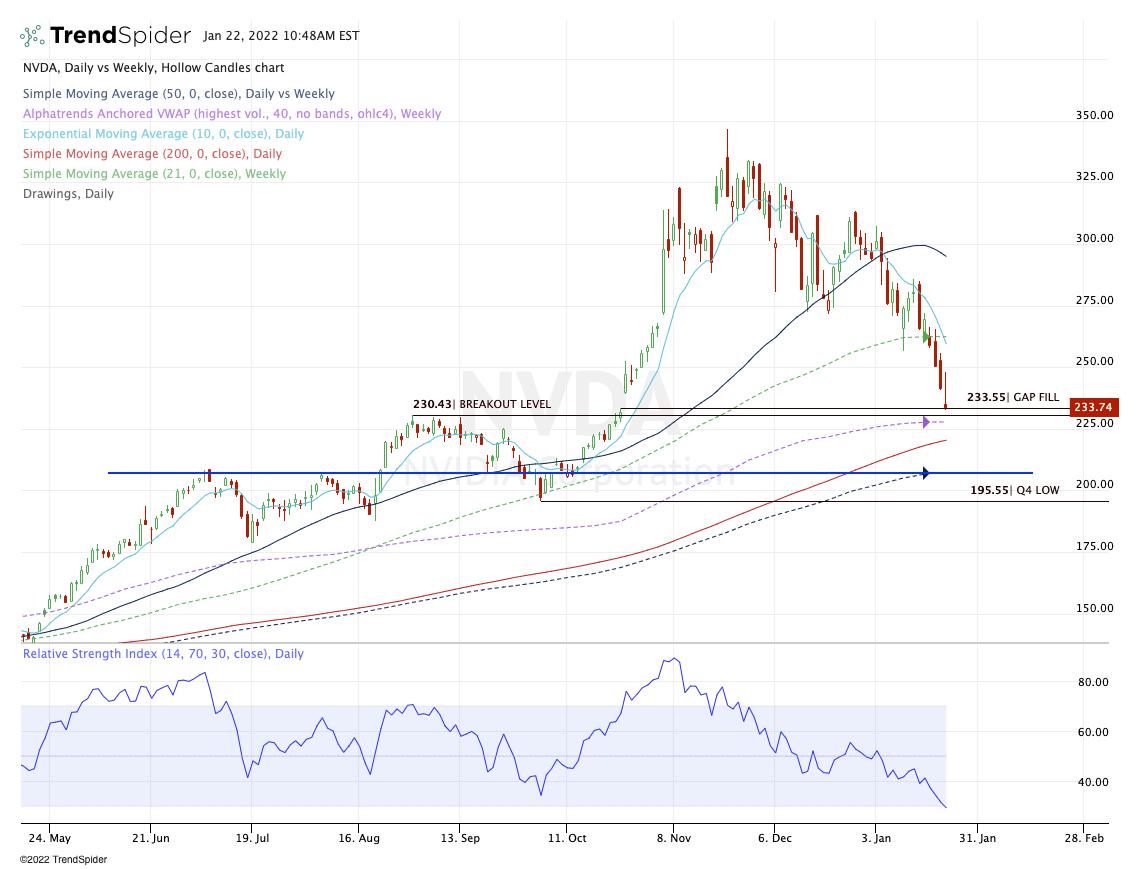Click the RSI 60.00 axis label
This screenshot has height=869, width=1139.
(1093, 732)
